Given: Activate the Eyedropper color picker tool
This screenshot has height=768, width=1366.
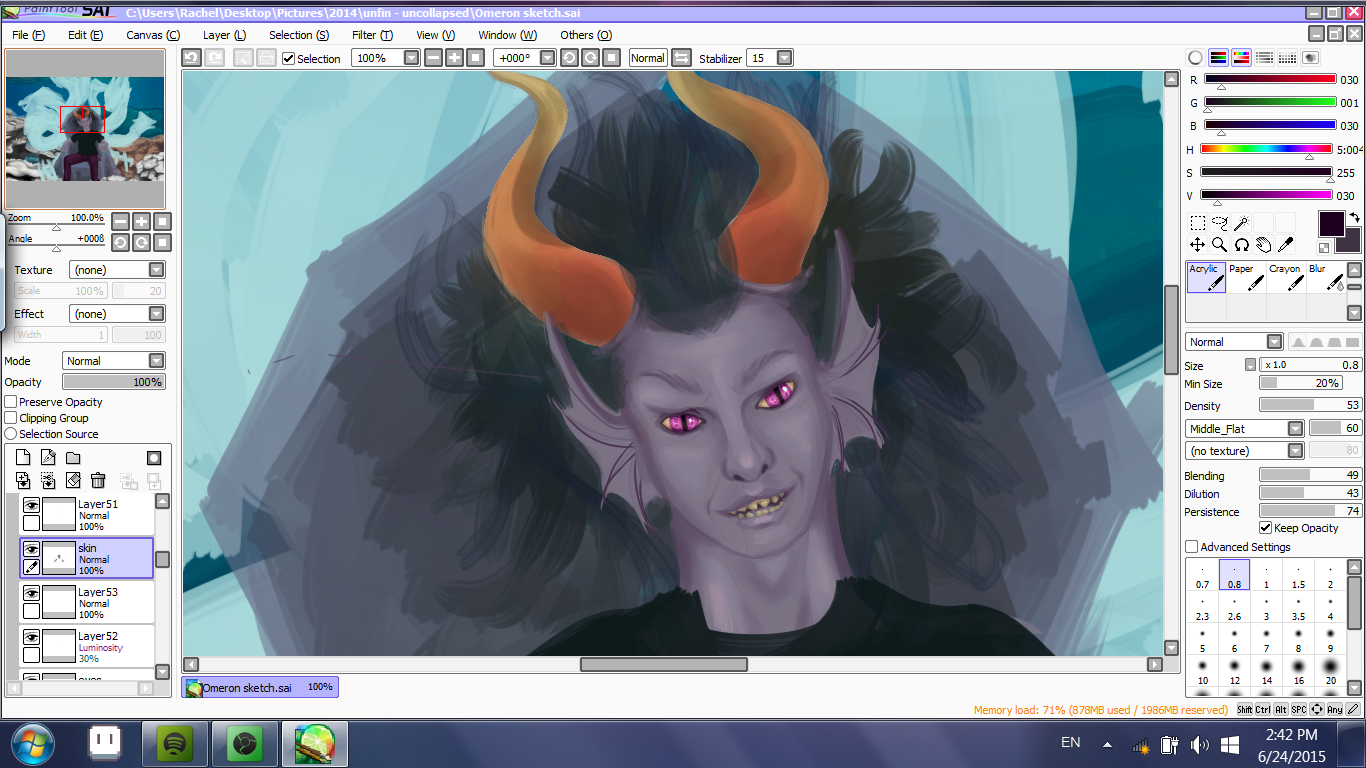Looking at the screenshot, I should [1285, 244].
